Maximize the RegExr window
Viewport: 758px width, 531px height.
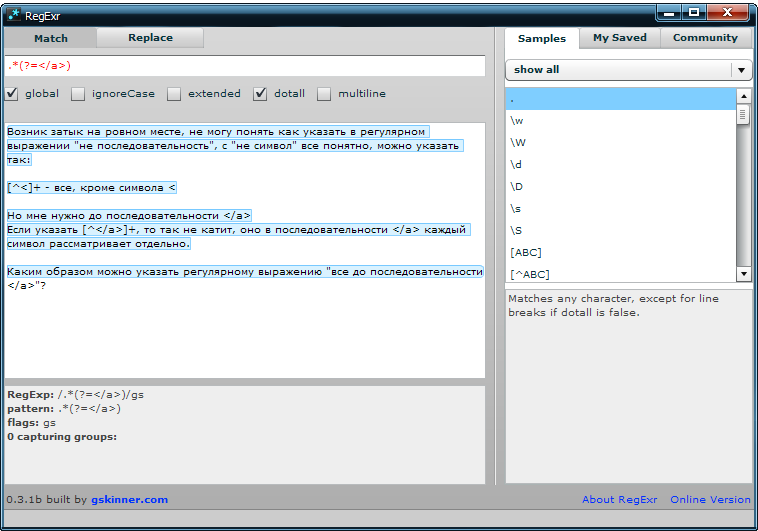click(694, 12)
